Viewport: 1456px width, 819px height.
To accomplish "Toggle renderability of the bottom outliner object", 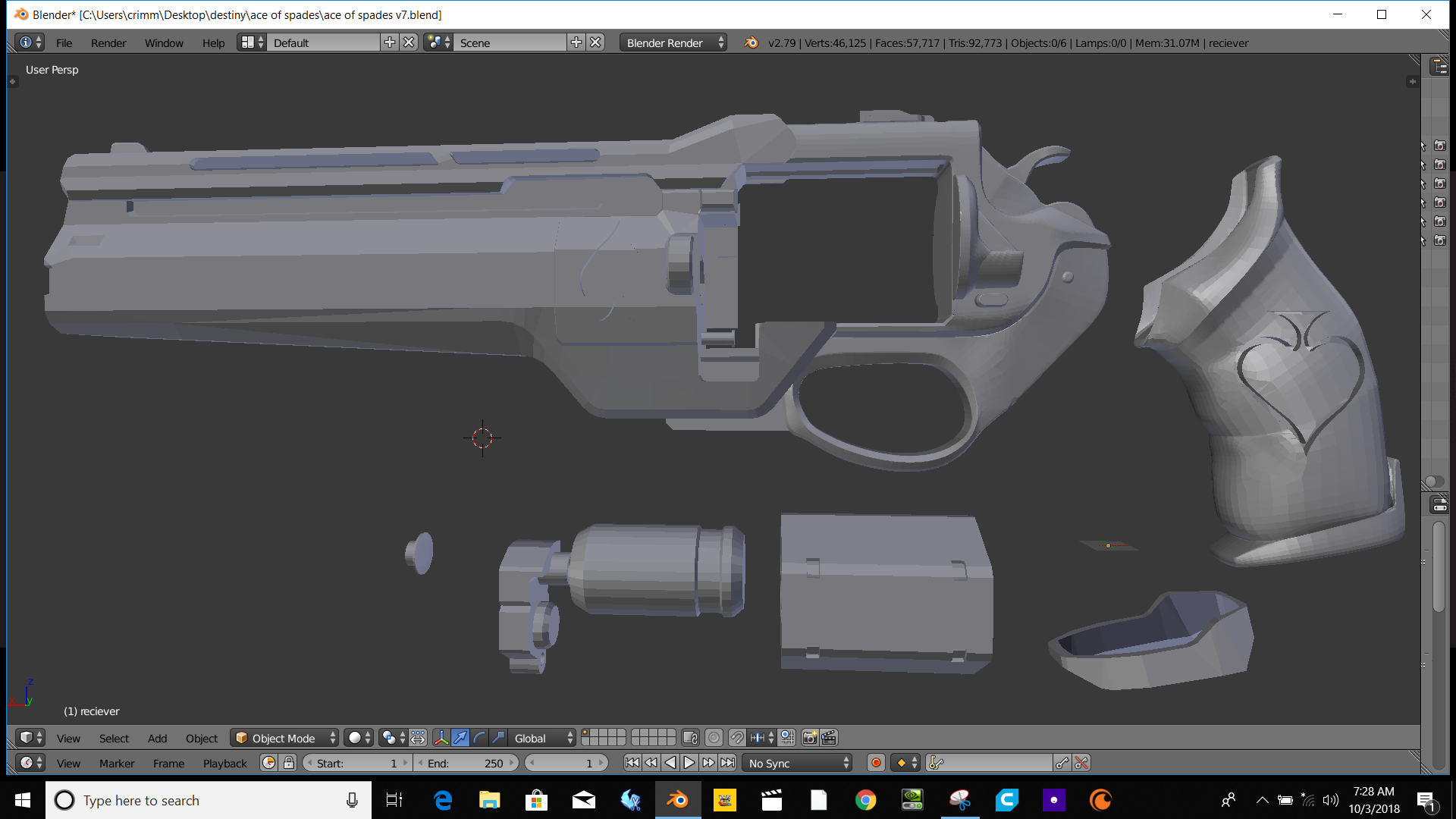I will click(x=1440, y=240).
